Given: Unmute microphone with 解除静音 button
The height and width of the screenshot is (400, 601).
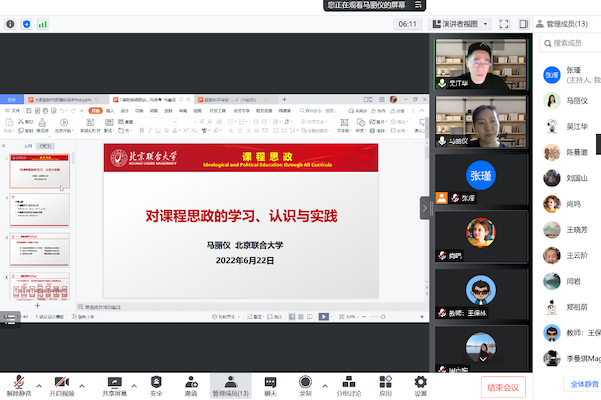Looking at the screenshot, I should pos(18,384).
